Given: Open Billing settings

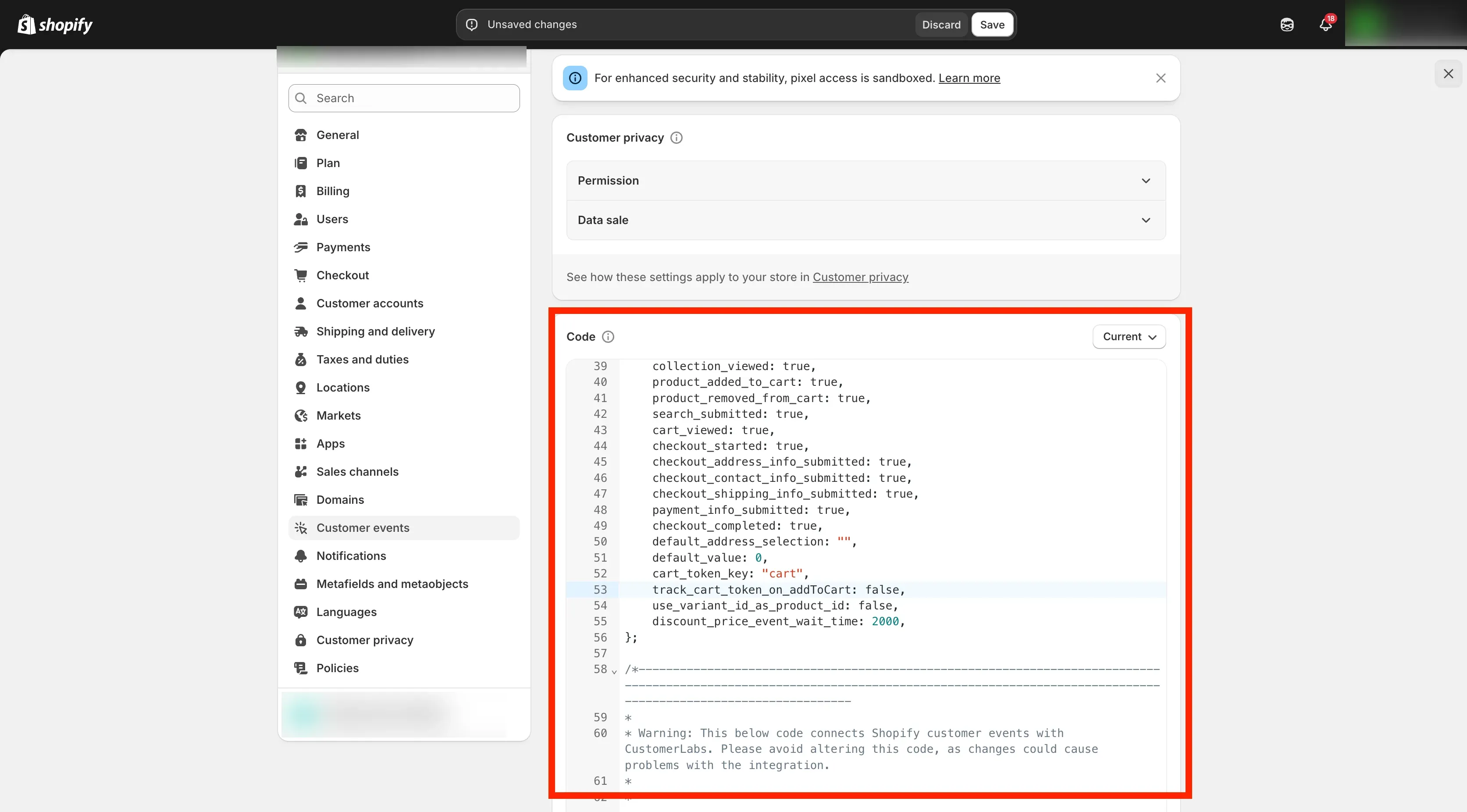Looking at the screenshot, I should click(404, 191).
